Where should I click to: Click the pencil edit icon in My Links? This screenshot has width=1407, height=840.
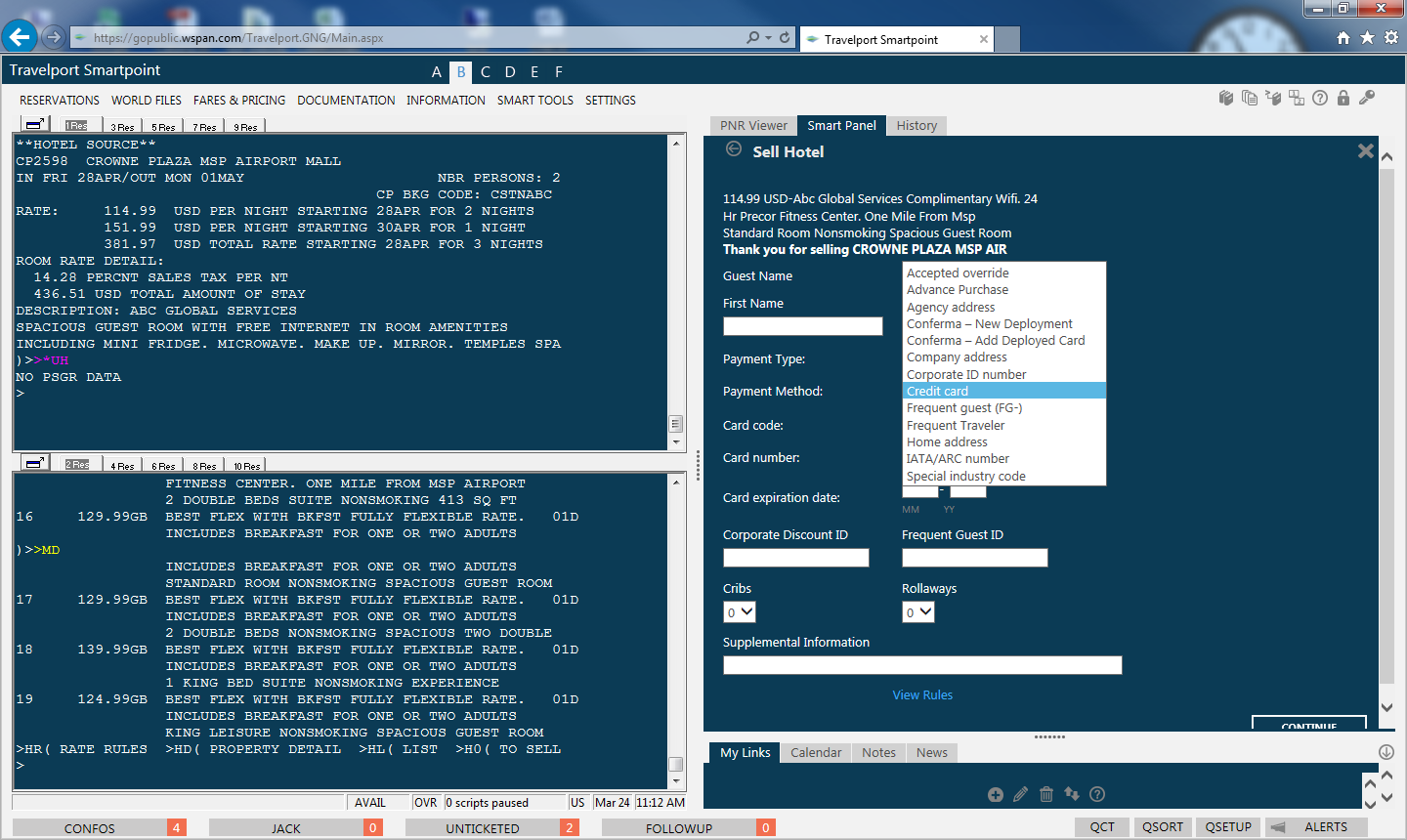pos(1021,795)
